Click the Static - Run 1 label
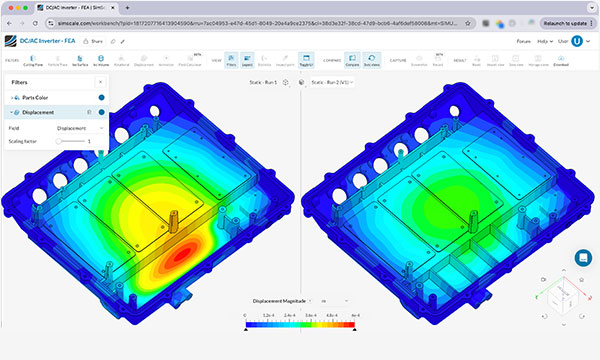 (263, 82)
